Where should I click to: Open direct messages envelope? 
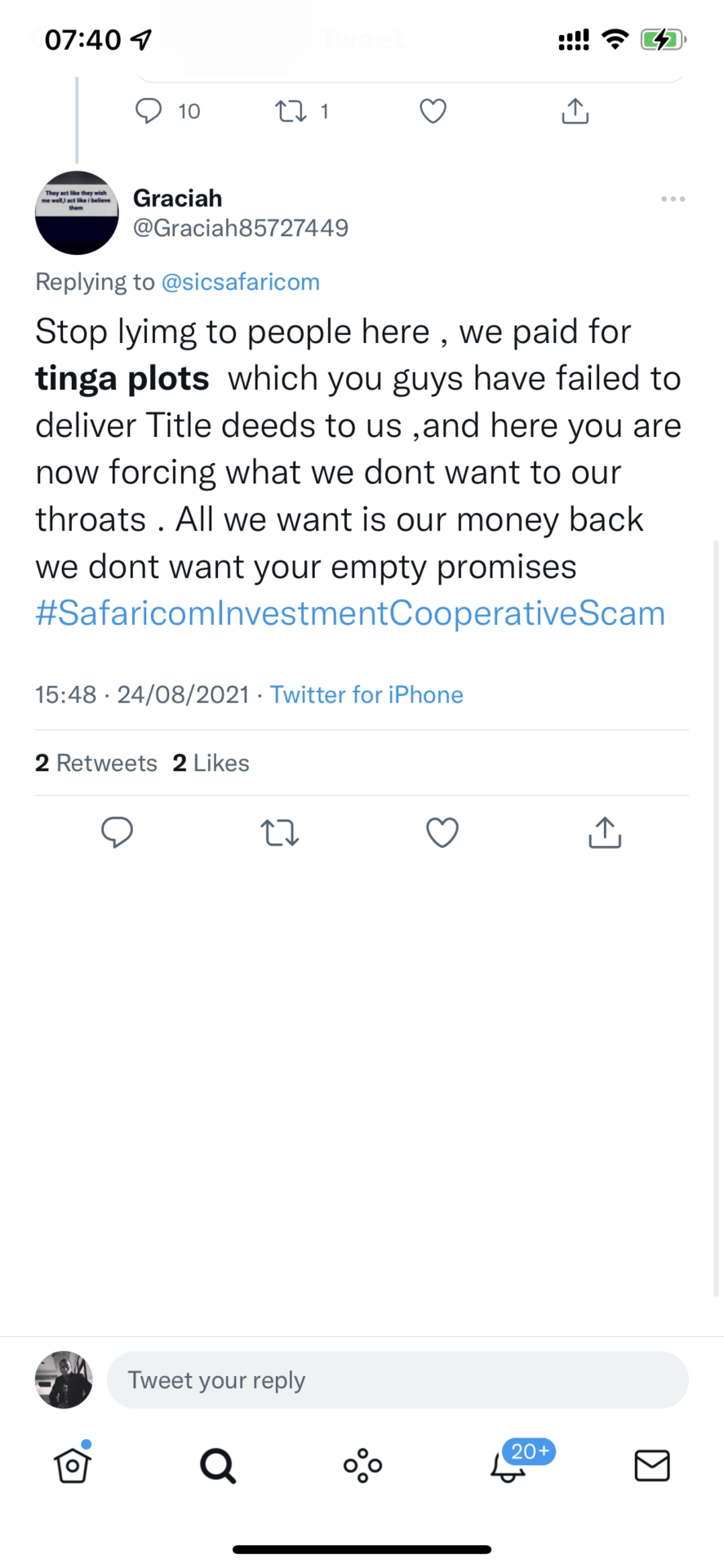pos(652,1465)
